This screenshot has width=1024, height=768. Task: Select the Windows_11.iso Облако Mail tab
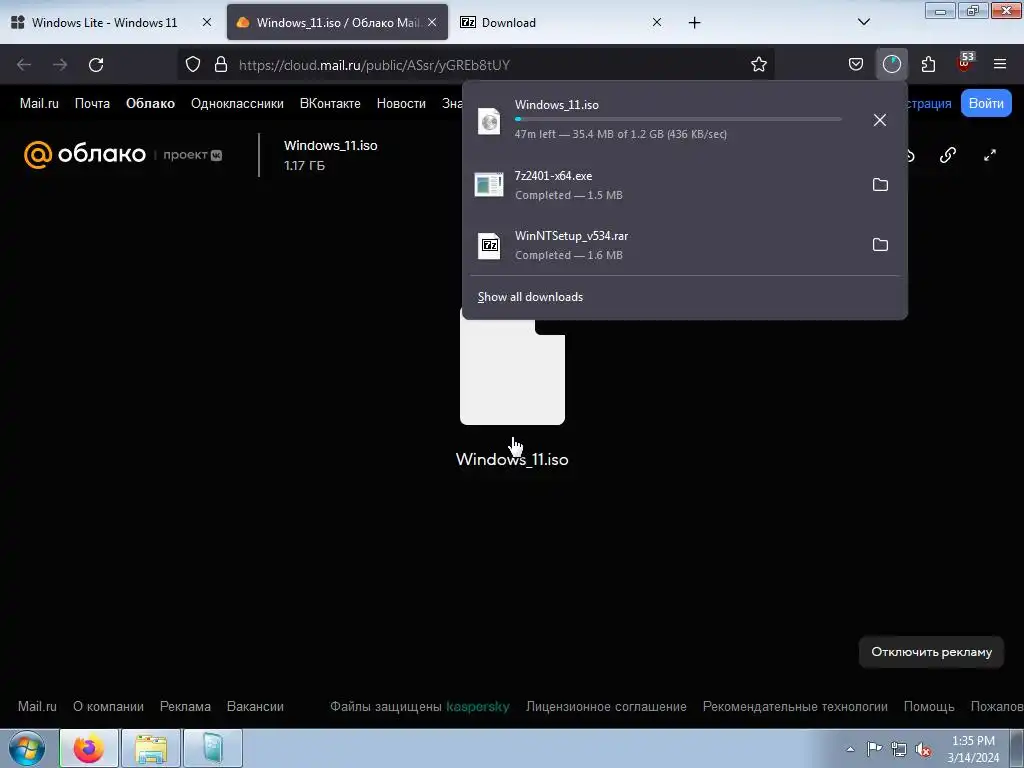click(337, 22)
